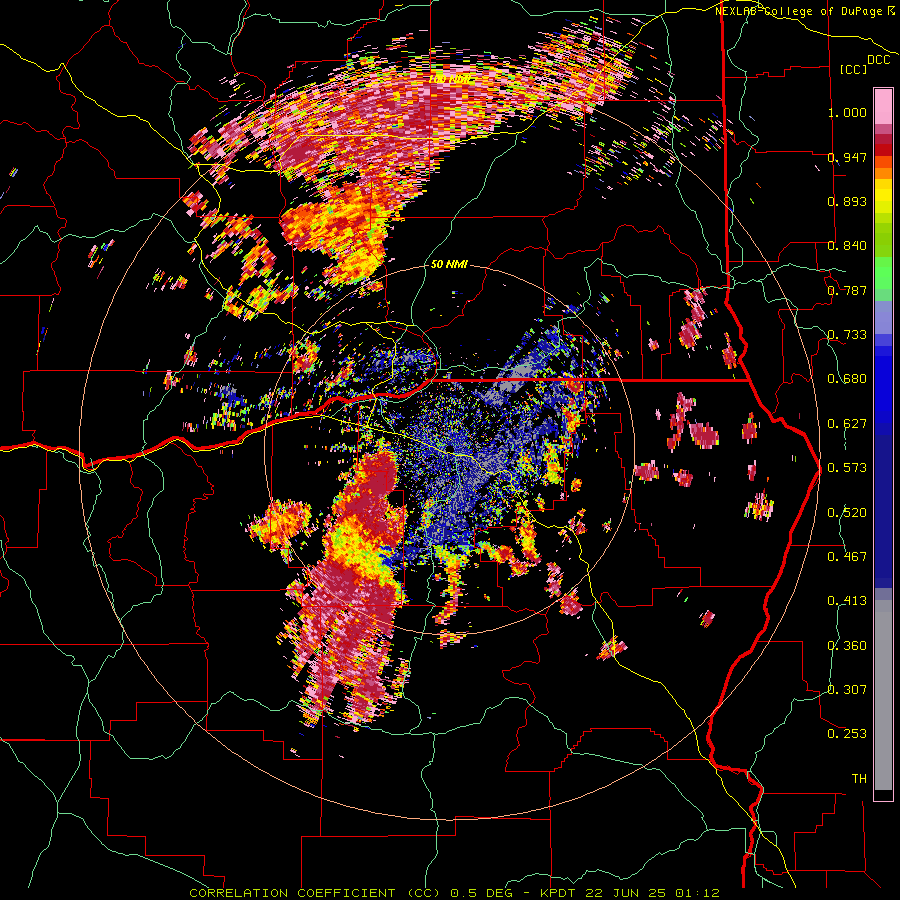Click the 0.573 value on color scale

click(847, 468)
